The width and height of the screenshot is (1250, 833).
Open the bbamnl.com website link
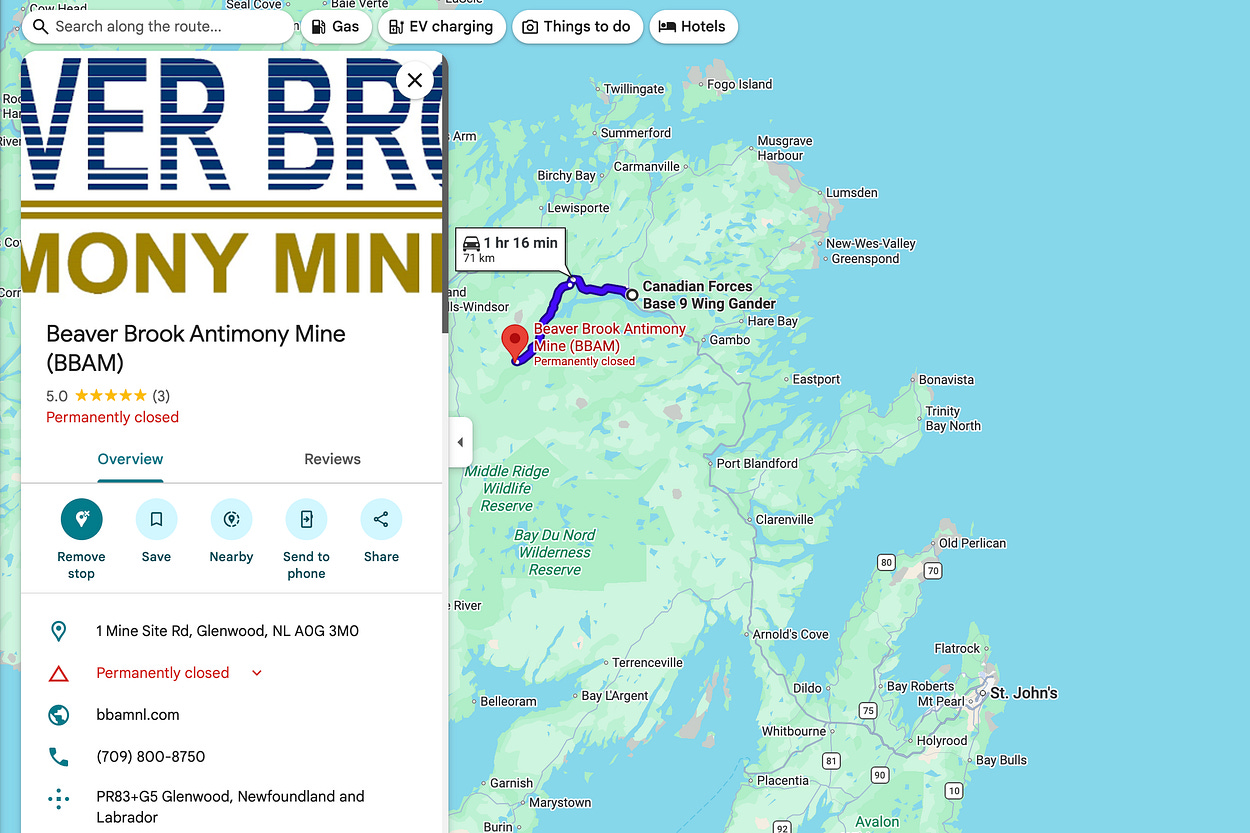138,715
